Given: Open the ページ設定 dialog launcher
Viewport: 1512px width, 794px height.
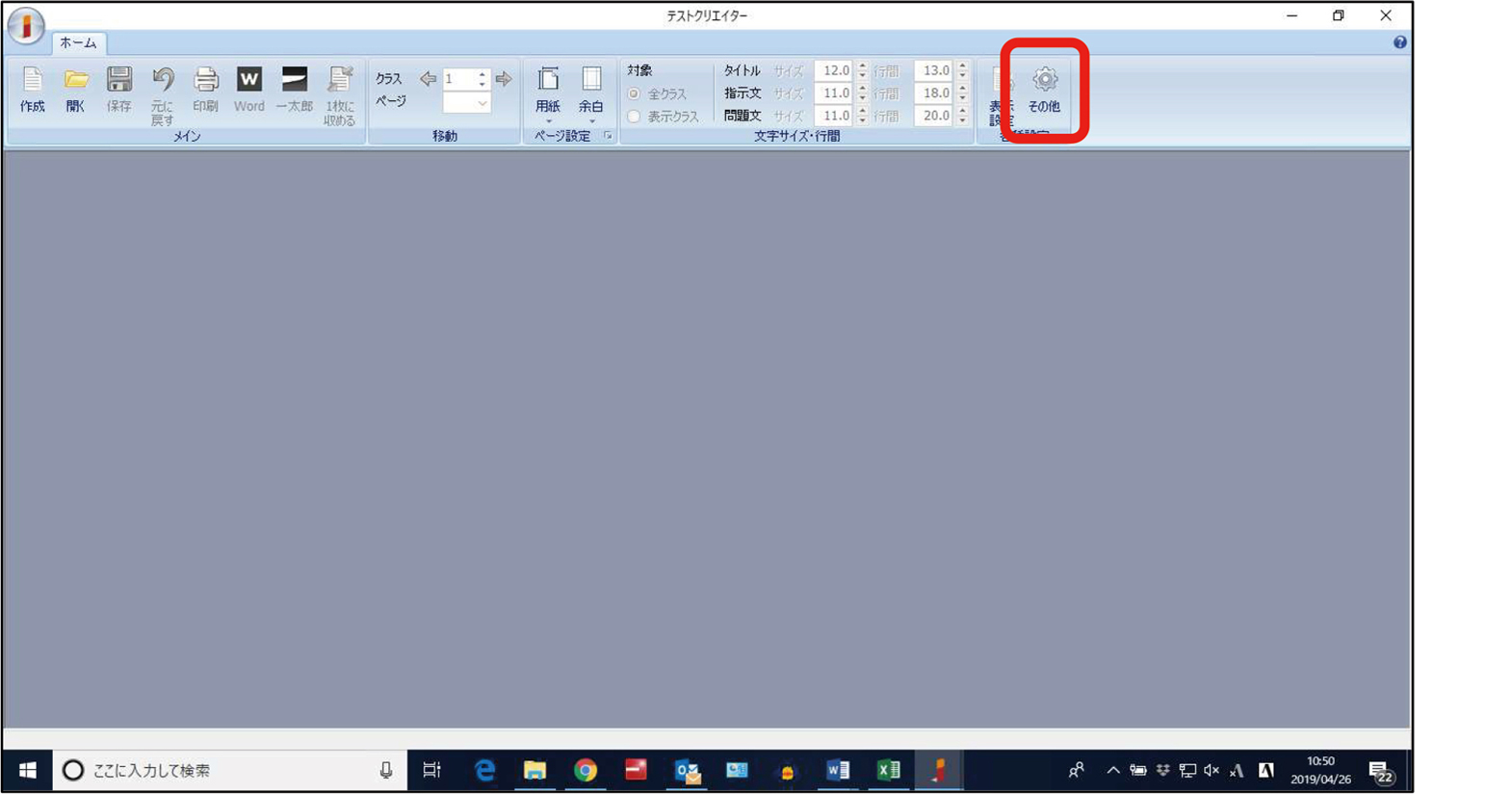Looking at the screenshot, I should pos(608,137).
